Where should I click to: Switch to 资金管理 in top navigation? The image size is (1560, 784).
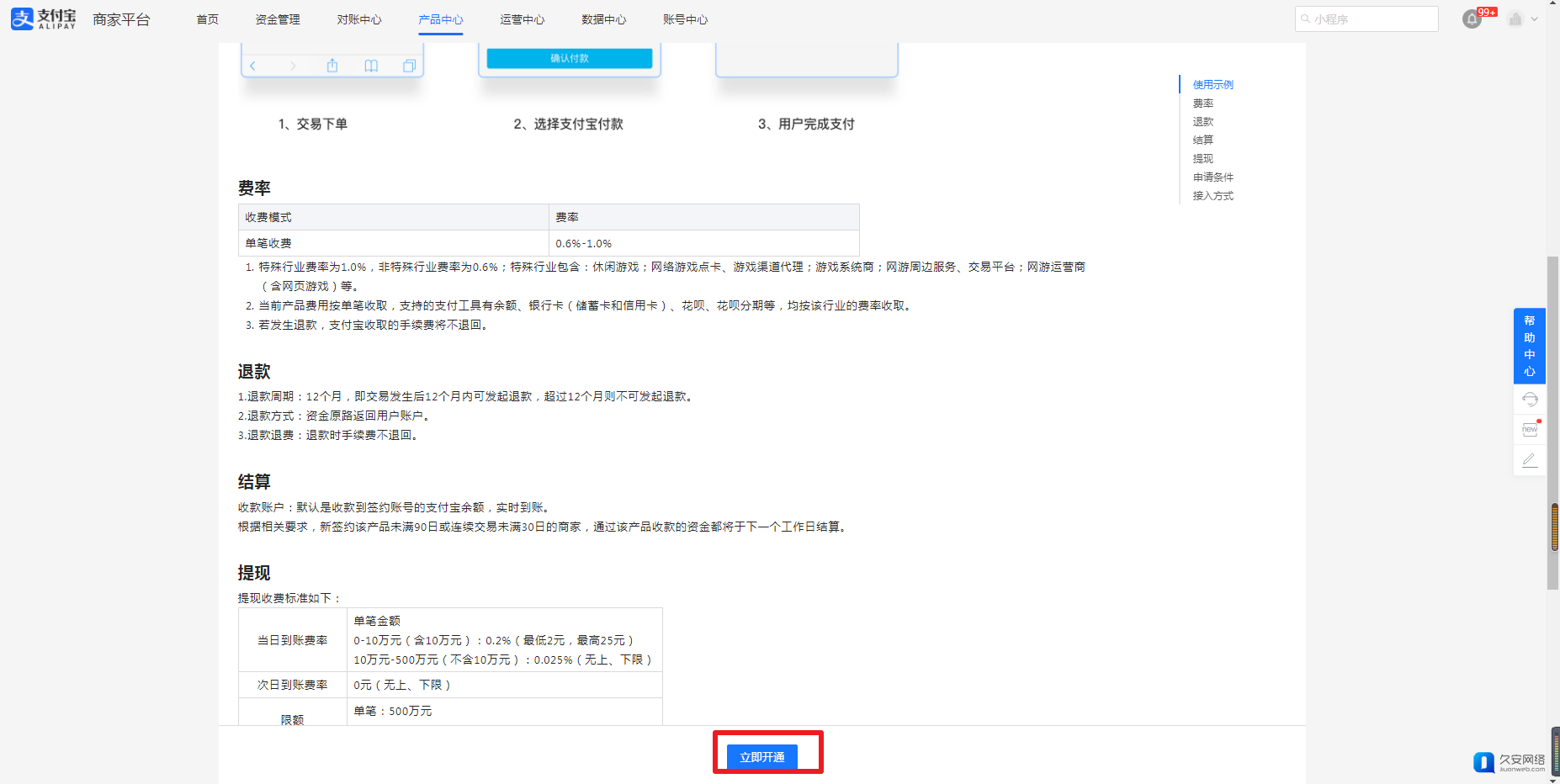tap(278, 19)
